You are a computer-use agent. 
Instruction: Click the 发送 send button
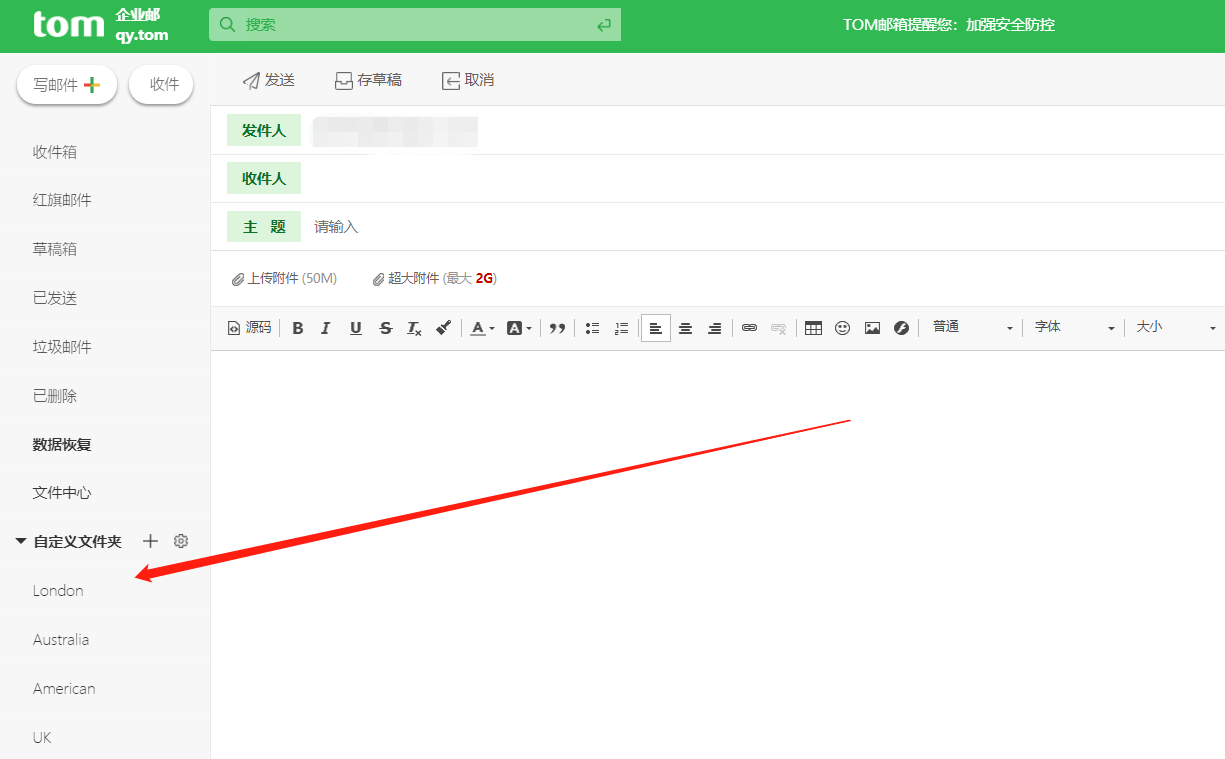(x=267, y=80)
